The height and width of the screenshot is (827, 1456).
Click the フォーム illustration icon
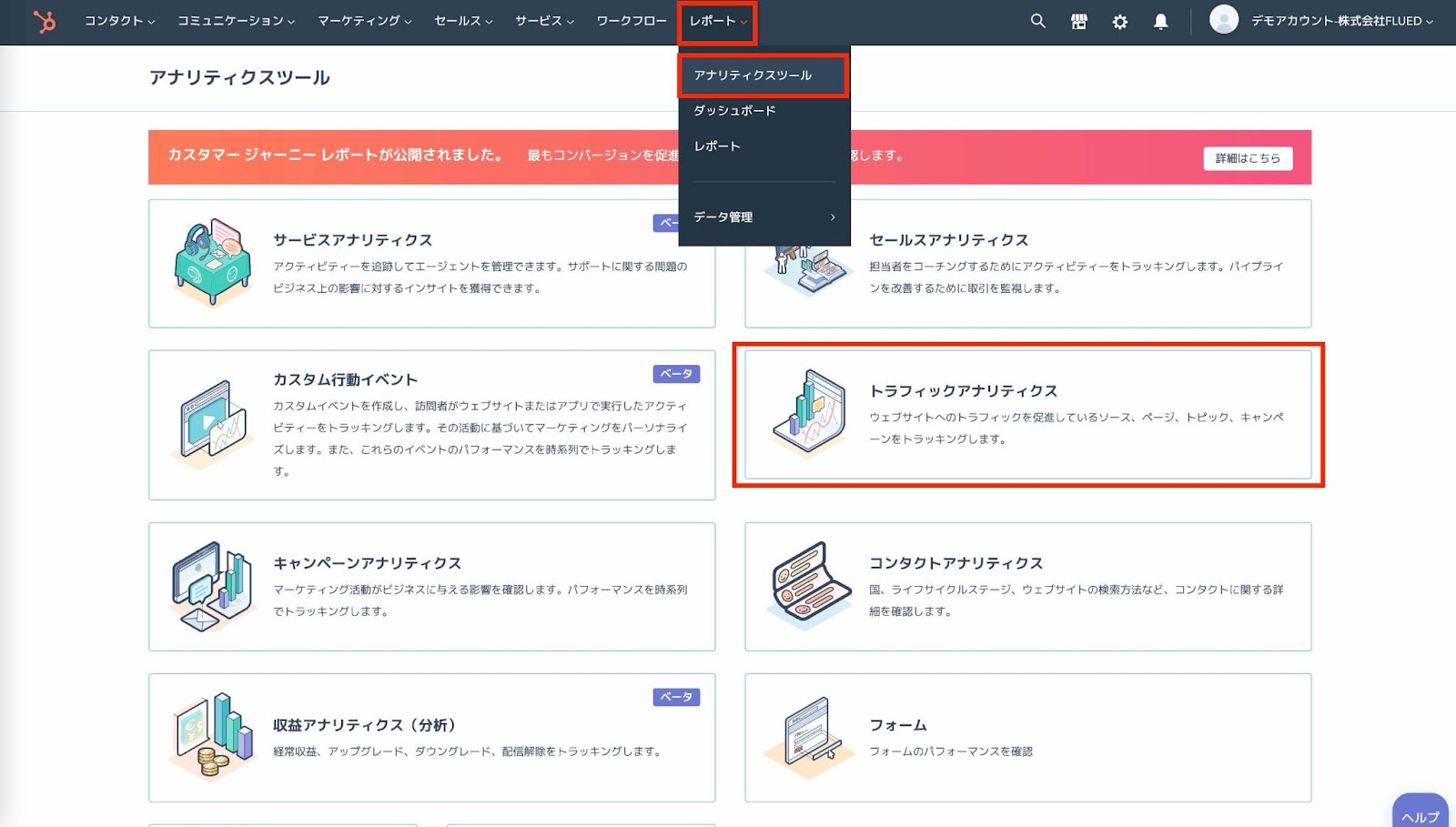[809, 737]
